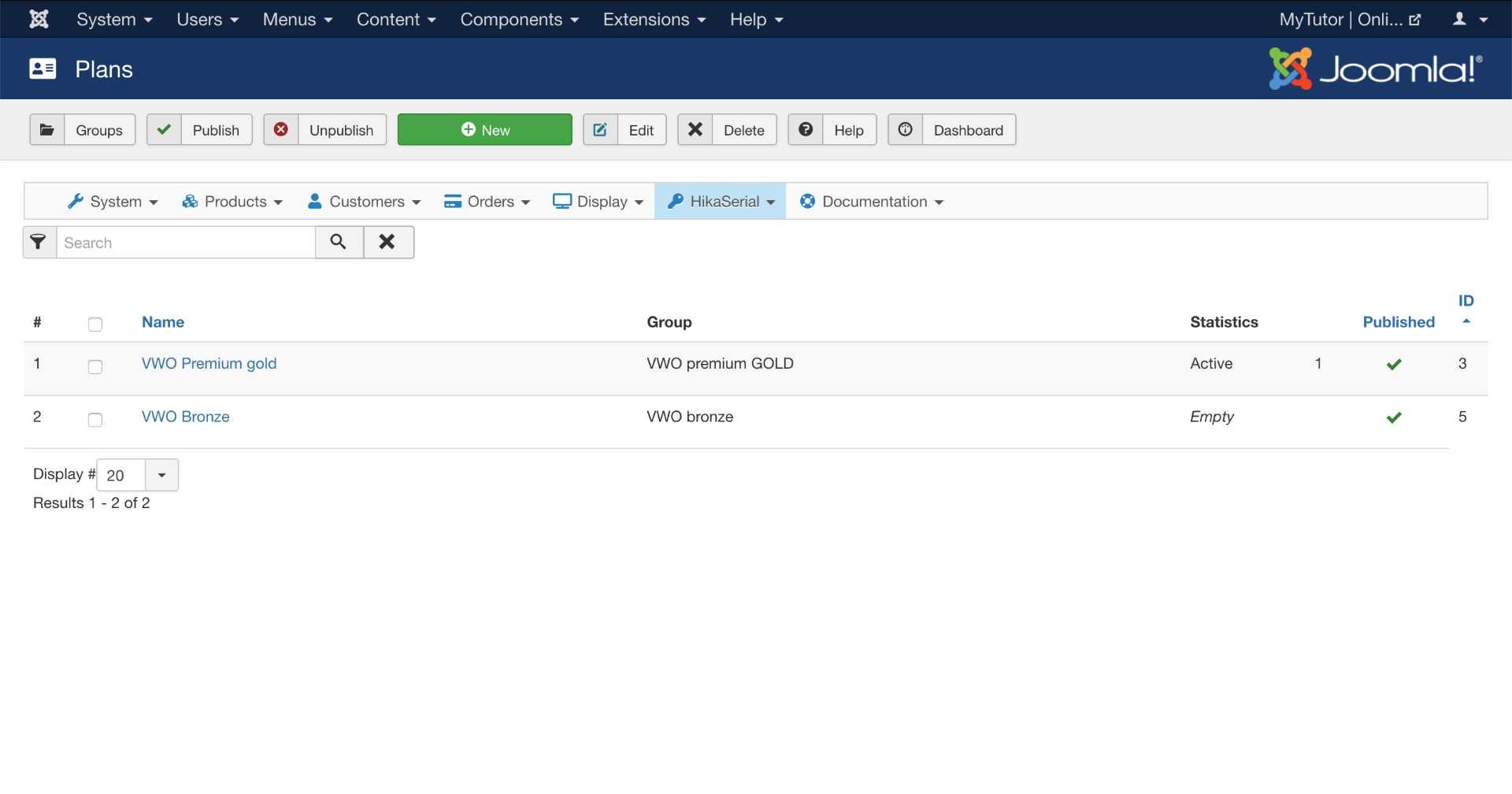Open the Customers submenu
Image resolution: width=1512 pixels, height=794 pixels.
tap(365, 202)
